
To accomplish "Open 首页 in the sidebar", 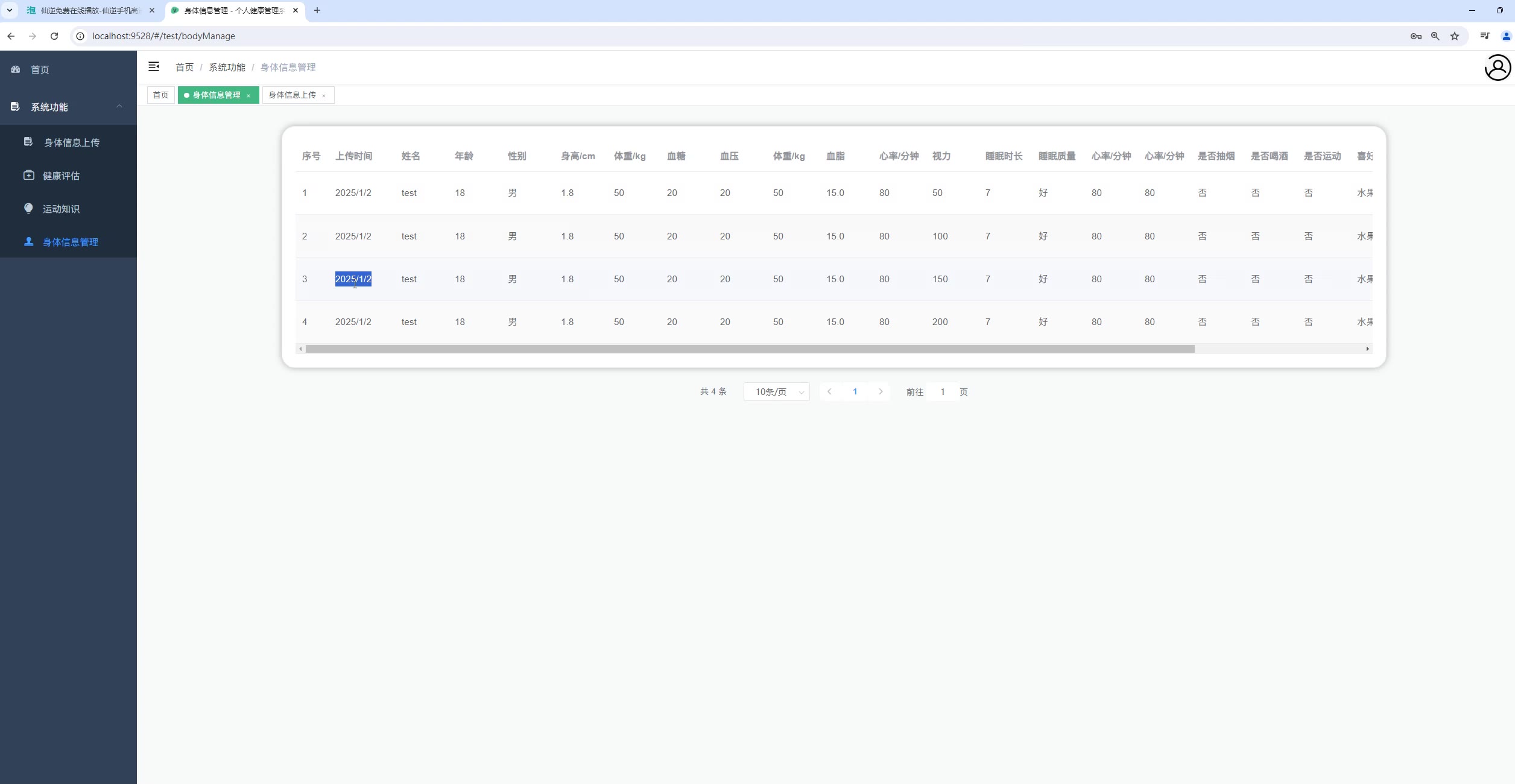I will coord(68,69).
